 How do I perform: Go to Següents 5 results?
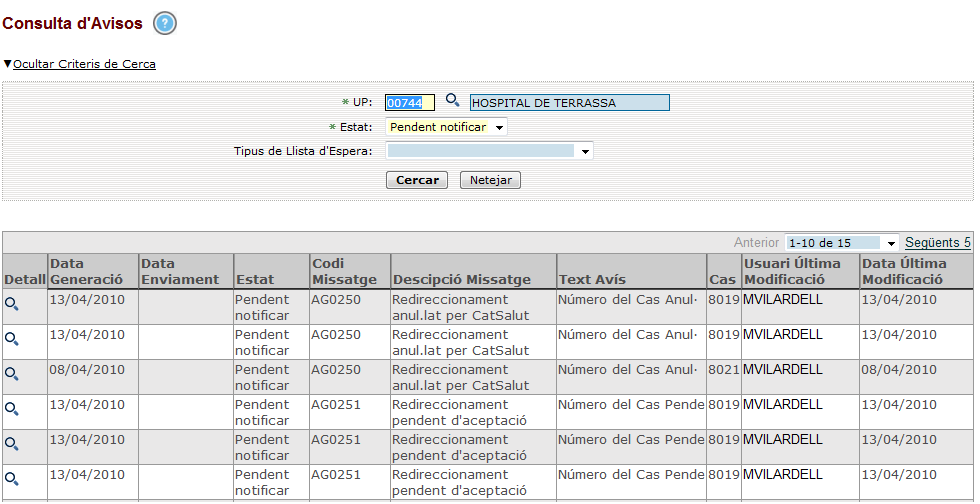pos(937,243)
